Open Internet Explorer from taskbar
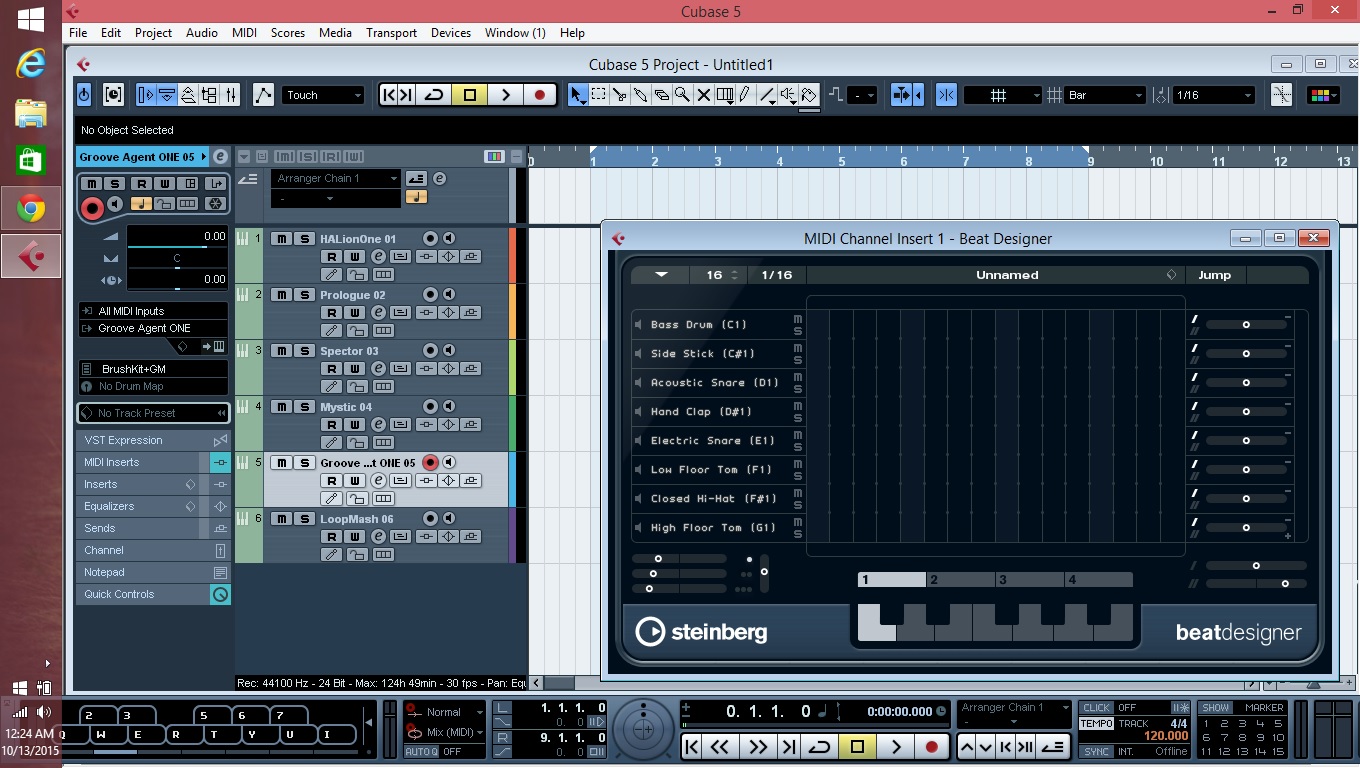The width and height of the screenshot is (1360, 768). tap(31, 64)
